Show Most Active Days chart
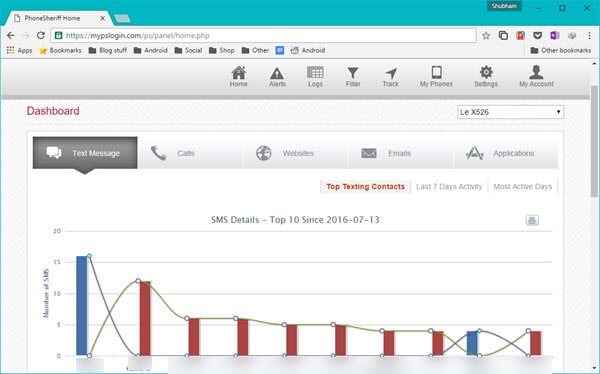Image resolution: width=600 pixels, height=374 pixels. (523, 186)
